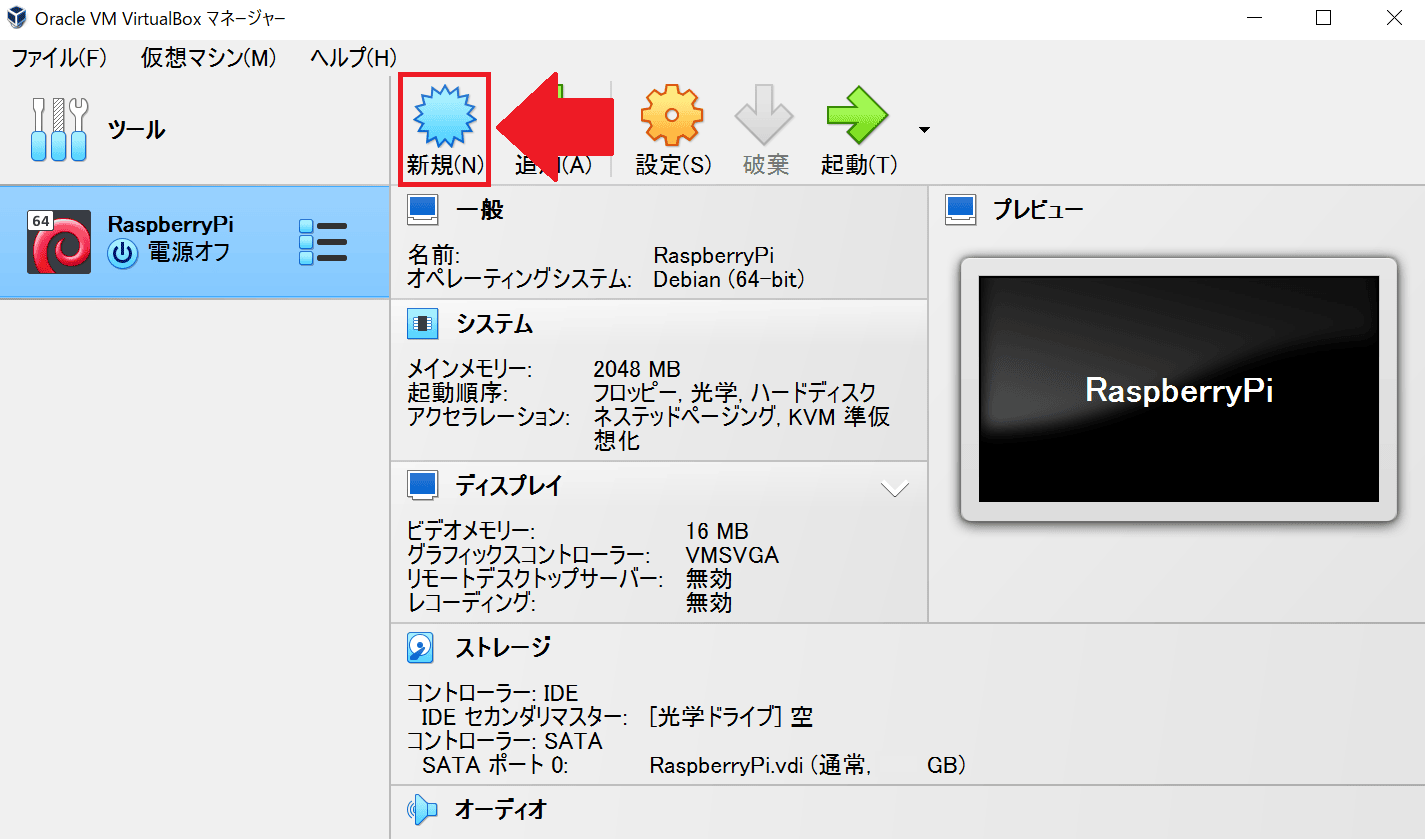
Task: Click the オーディオ section speaker icon
Action: point(423,809)
